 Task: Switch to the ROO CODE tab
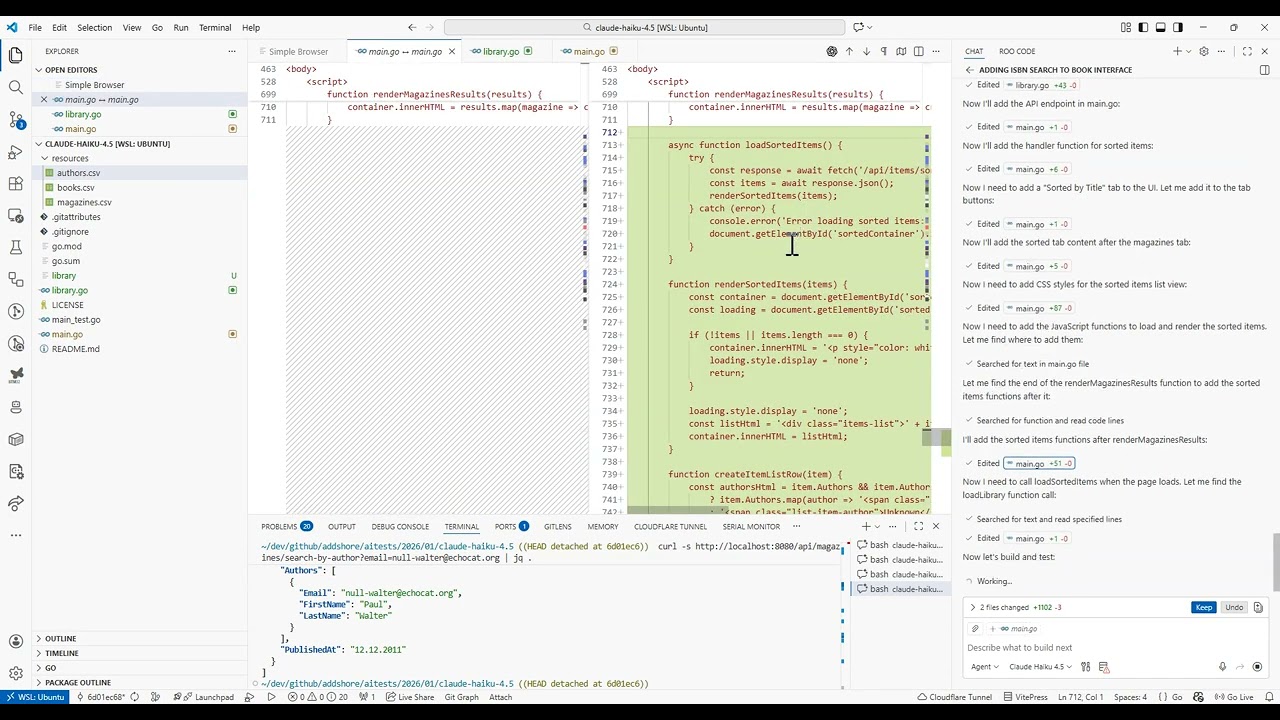1017,51
